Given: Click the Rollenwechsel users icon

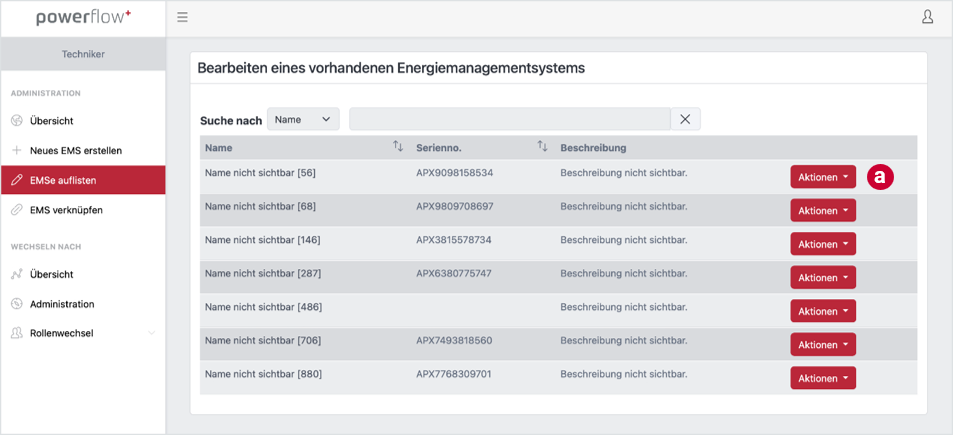Looking at the screenshot, I should 17,333.
